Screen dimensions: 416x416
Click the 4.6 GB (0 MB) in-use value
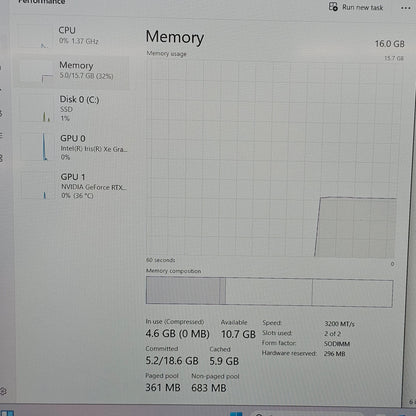click(x=177, y=334)
